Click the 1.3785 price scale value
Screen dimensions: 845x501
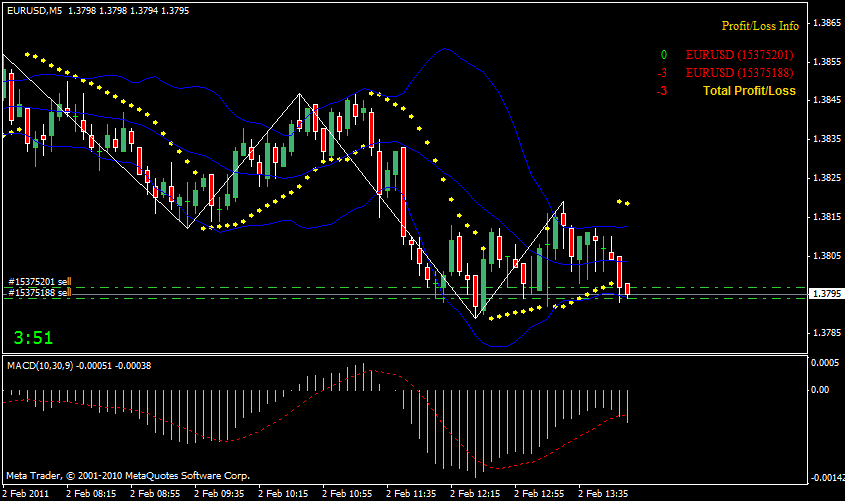click(x=827, y=332)
